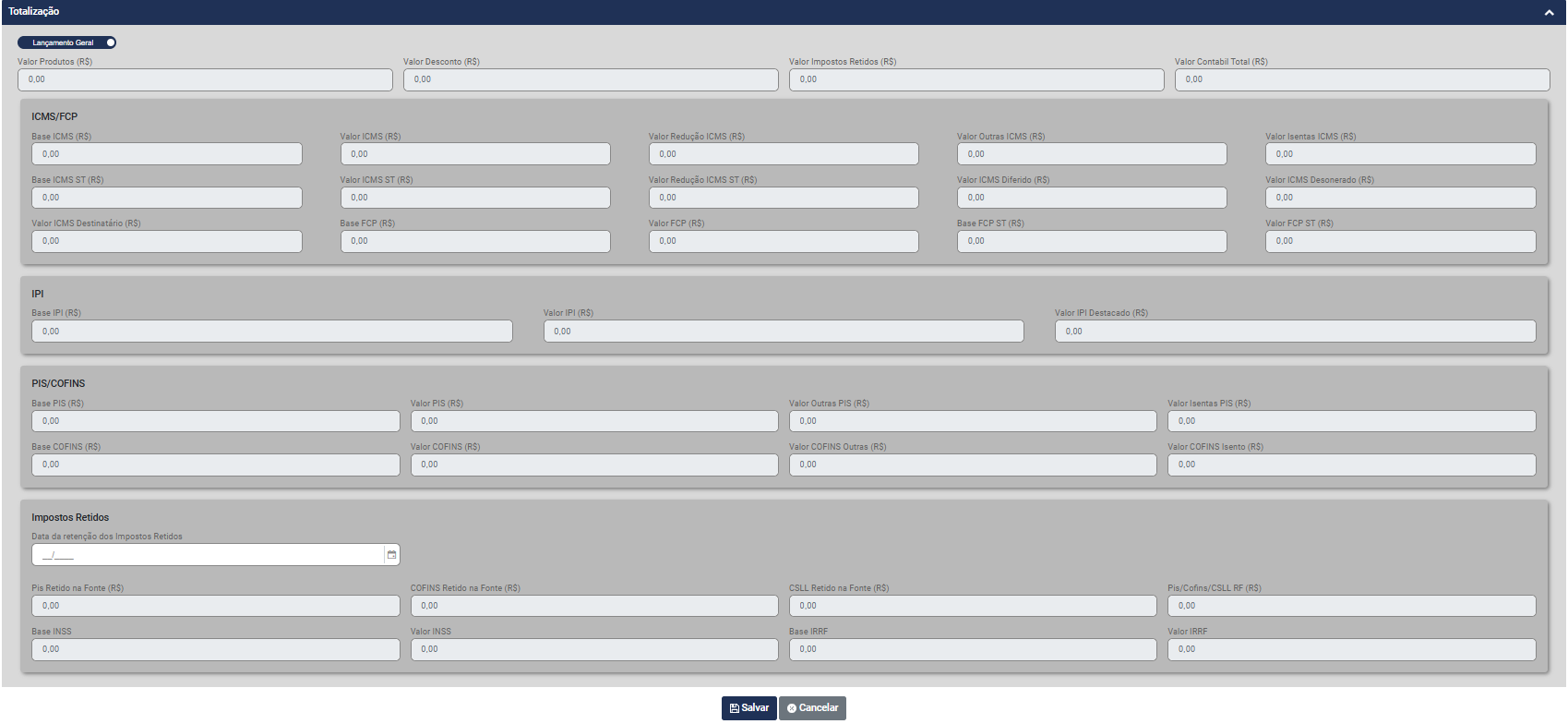Click the Salvar button
This screenshot has width=1568, height=724.
click(748, 708)
